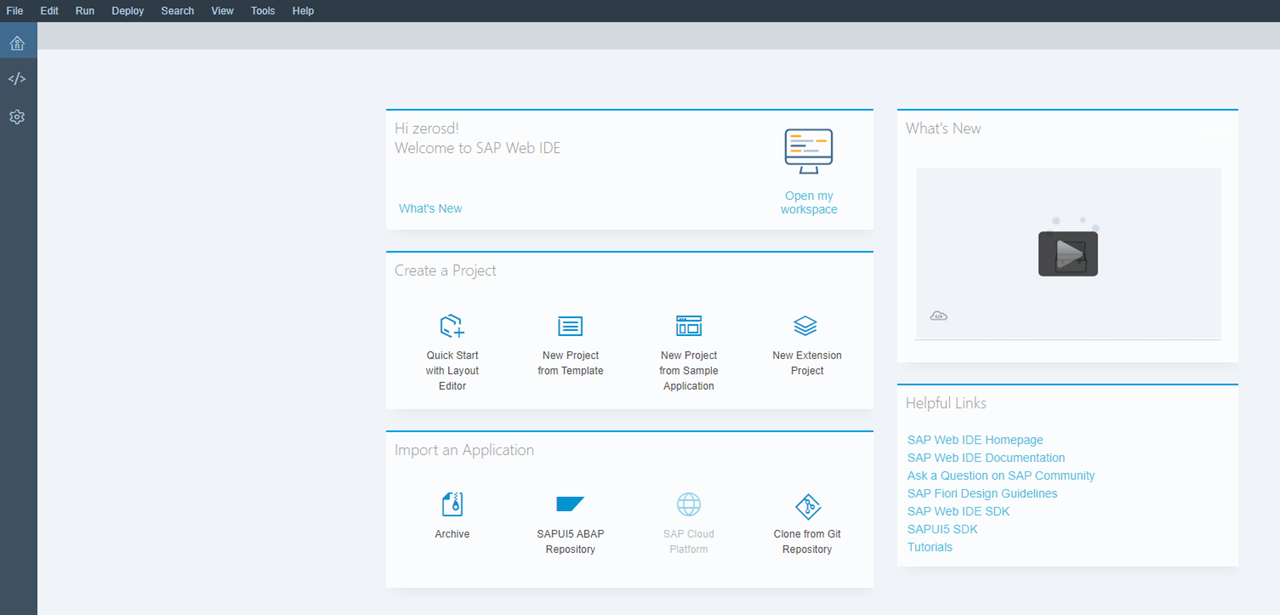Screen dimensions: 1280x615
Task: Open Preferences gear in left sidebar
Action: [17, 117]
